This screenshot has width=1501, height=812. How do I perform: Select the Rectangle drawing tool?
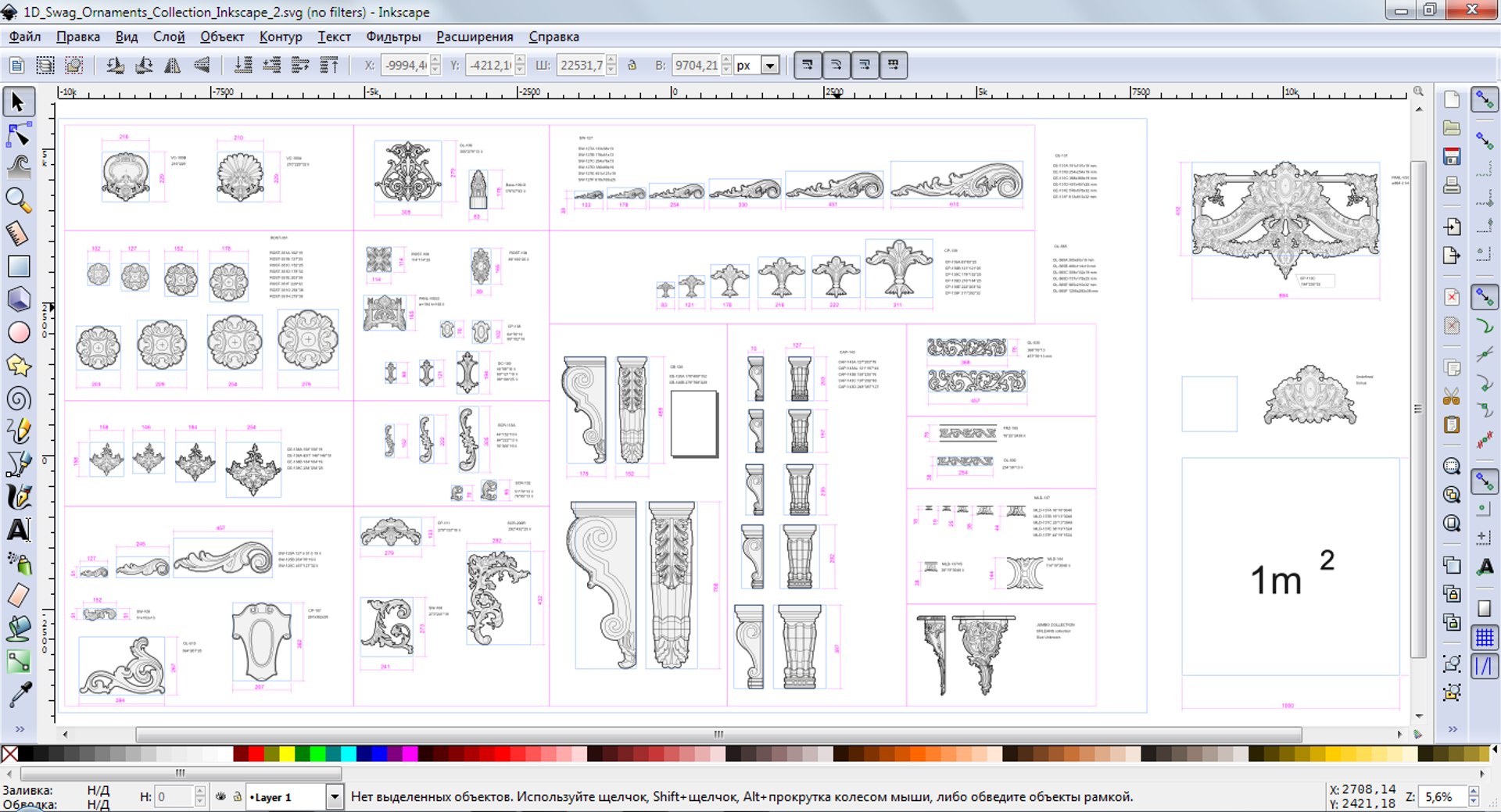(18, 266)
